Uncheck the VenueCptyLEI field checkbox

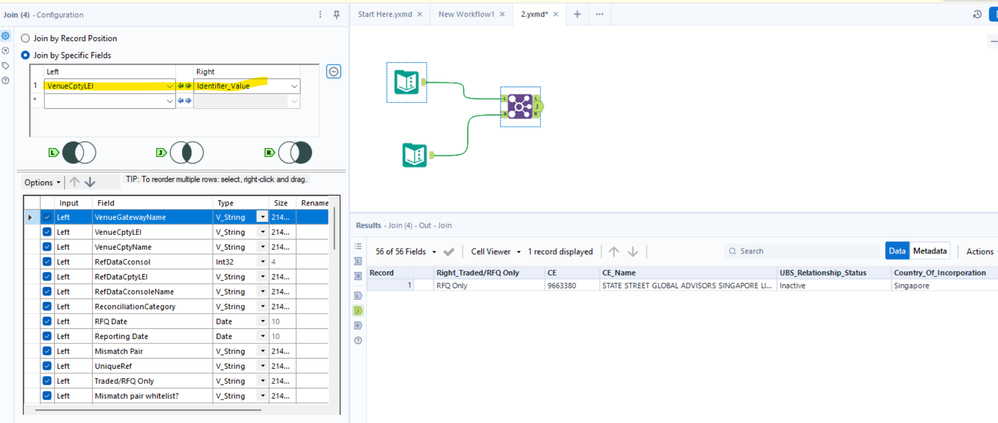pyautogui.click(x=46, y=232)
